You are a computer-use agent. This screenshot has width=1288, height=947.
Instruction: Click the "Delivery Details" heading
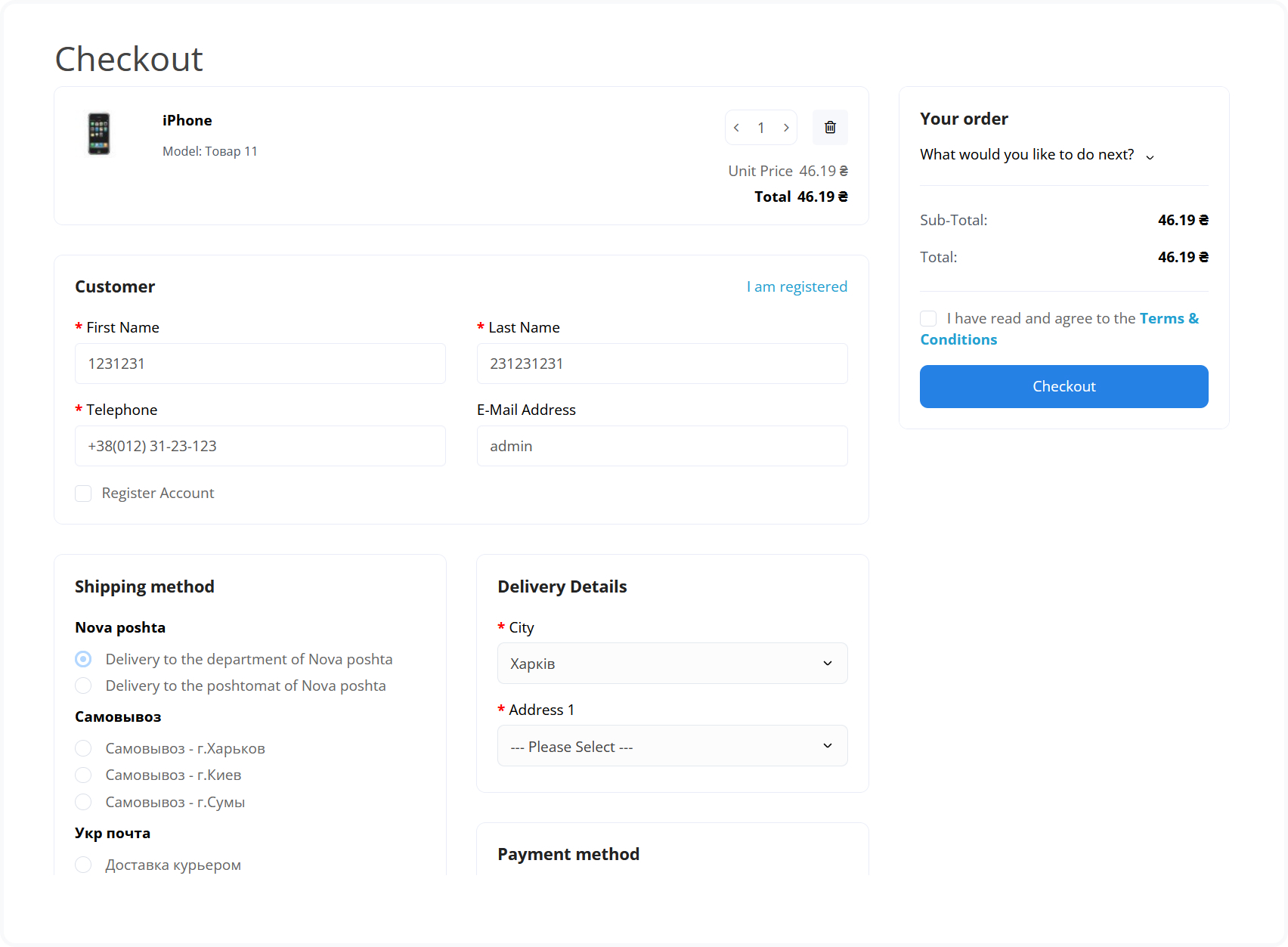coord(562,586)
